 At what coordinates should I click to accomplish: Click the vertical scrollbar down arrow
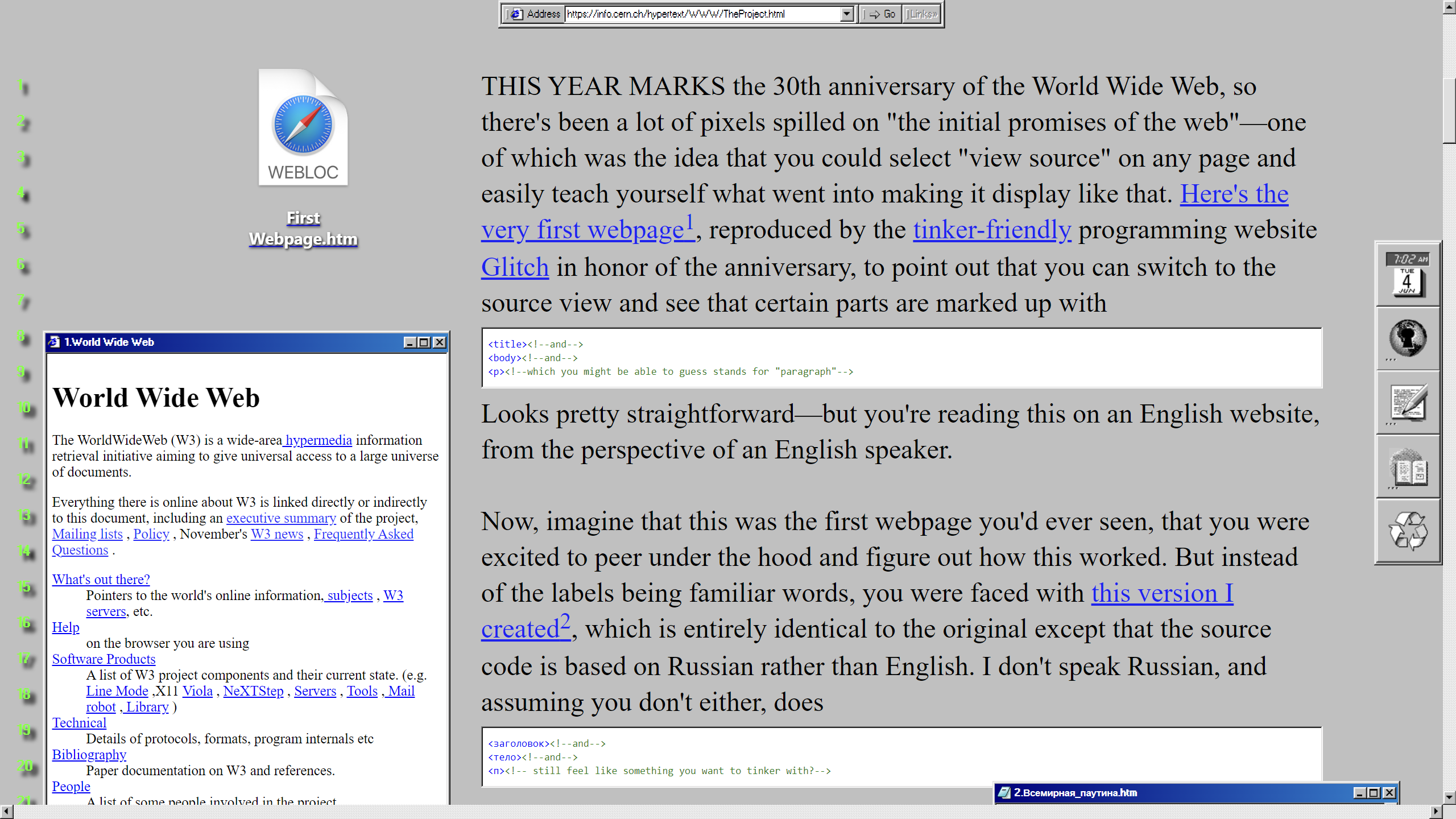pos(1449,797)
